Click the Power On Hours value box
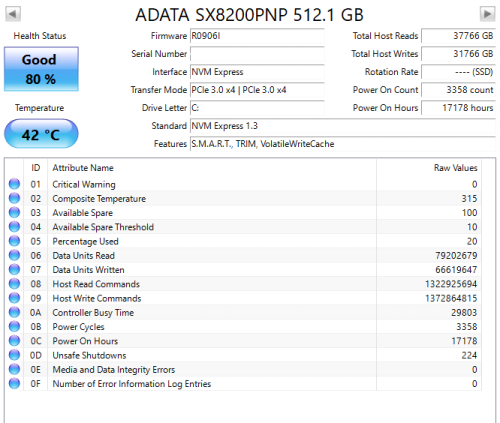500x423 pixels. tap(458, 108)
